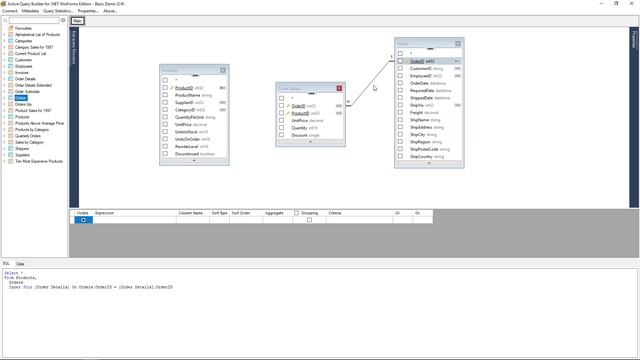Check the ProductName field in Products
The image size is (640, 360).
[x=165, y=95]
